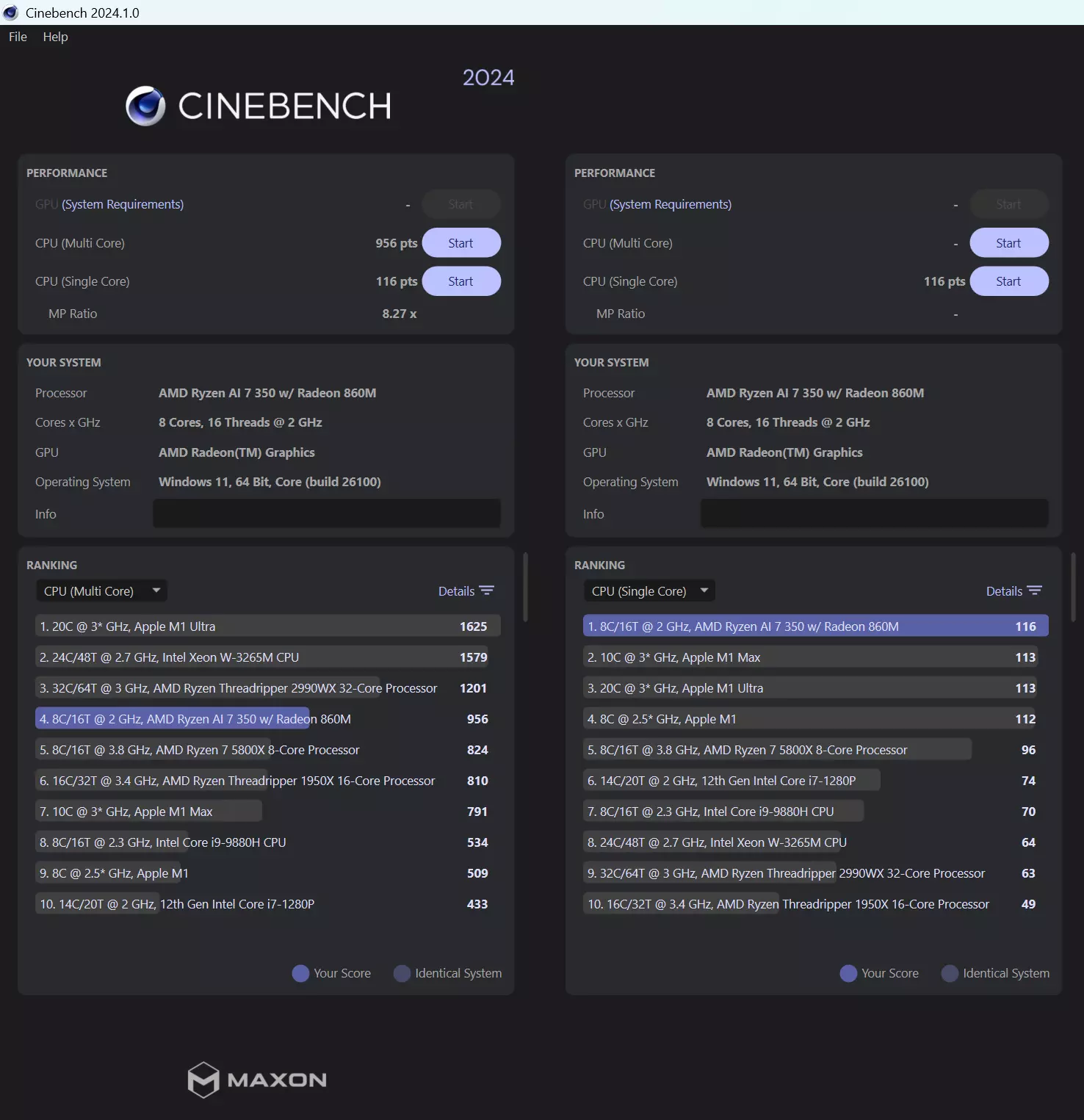
Task: Click the right panel vertical scrollbar
Action: pyautogui.click(x=1073, y=588)
